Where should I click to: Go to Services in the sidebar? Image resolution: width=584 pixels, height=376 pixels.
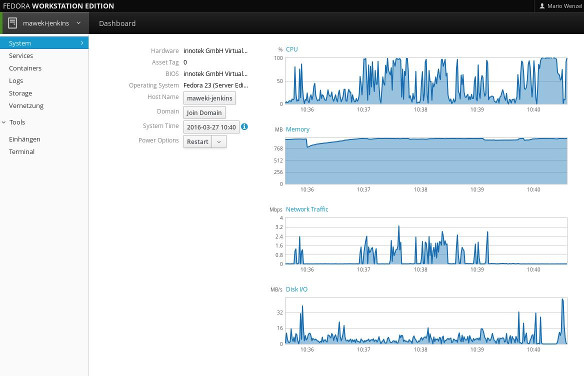(21, 55)
